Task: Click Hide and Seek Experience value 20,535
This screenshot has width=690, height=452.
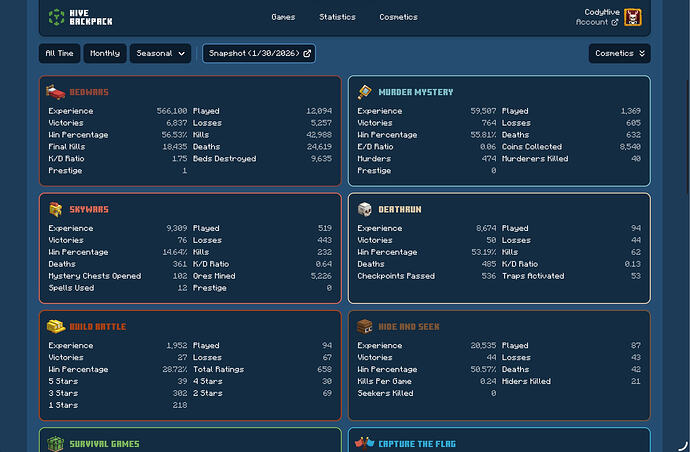Action: (483, 345)
